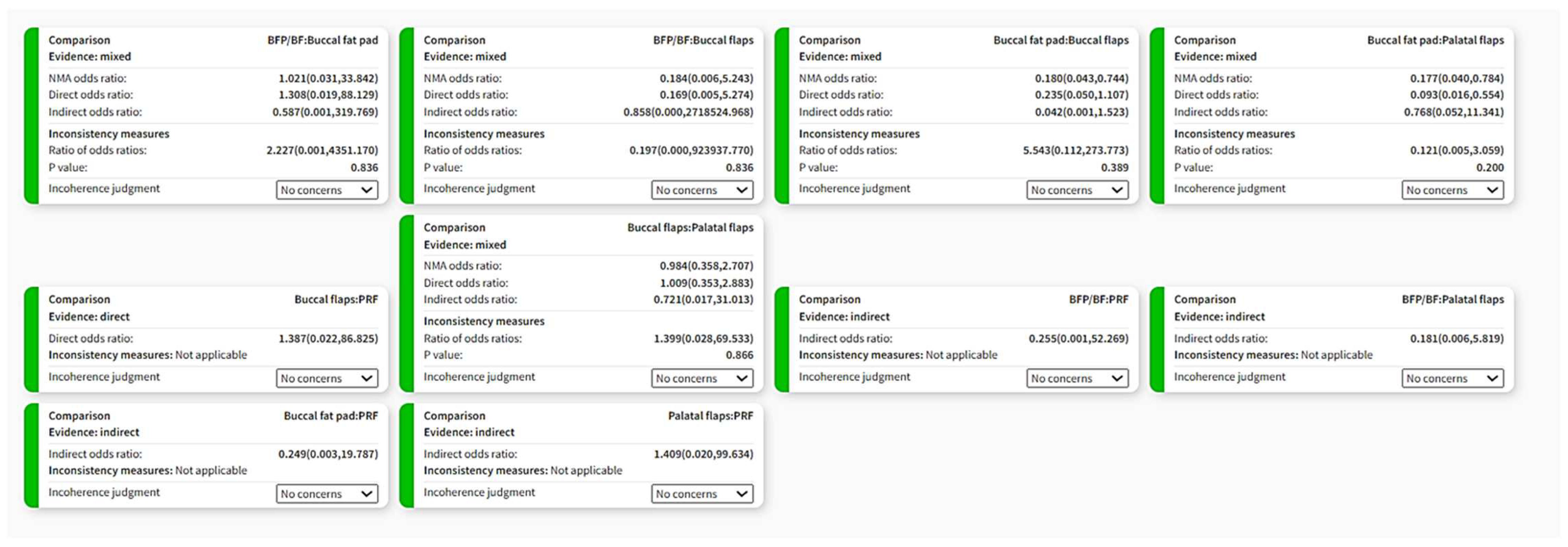
Task: Click green bar of Buccal fat pad:Palatal flaps card
Action: click(x=1157, y=116)
